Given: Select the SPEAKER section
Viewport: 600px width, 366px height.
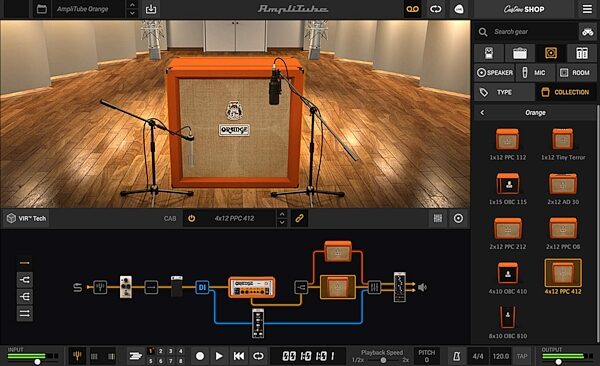Looking at the screenshot, I should 495,73.
